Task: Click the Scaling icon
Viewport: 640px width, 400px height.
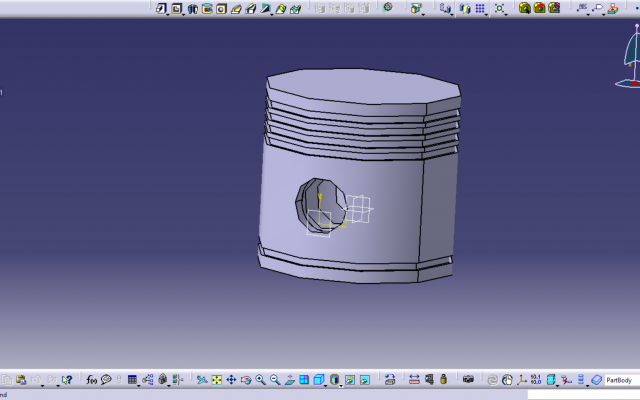Action: [499, 8]
